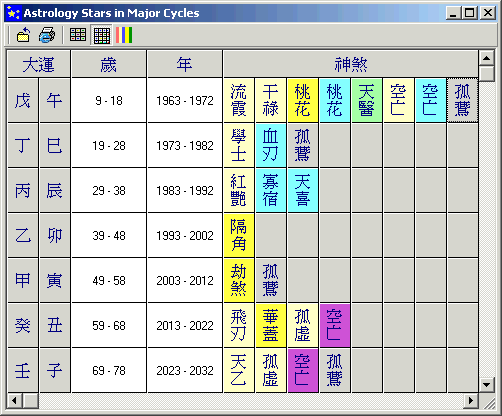Click the 神煞 column header
This screenshot has width=502, height=416.
coord(351,64)
